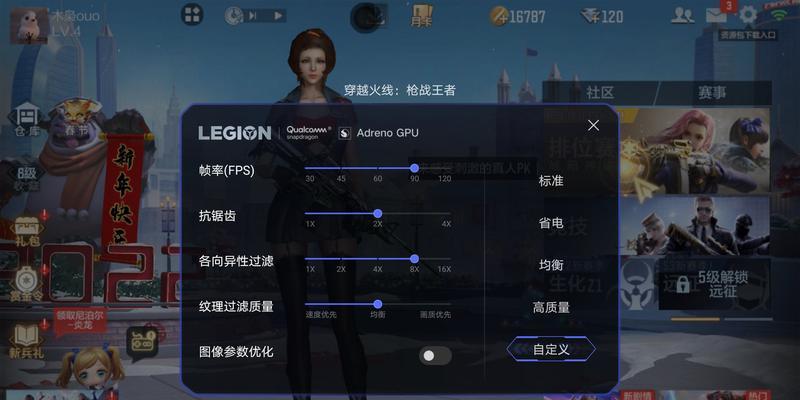Click the player avatar portrait
Image resolution: width=800 pixels, height=400 pixels.
30,26
